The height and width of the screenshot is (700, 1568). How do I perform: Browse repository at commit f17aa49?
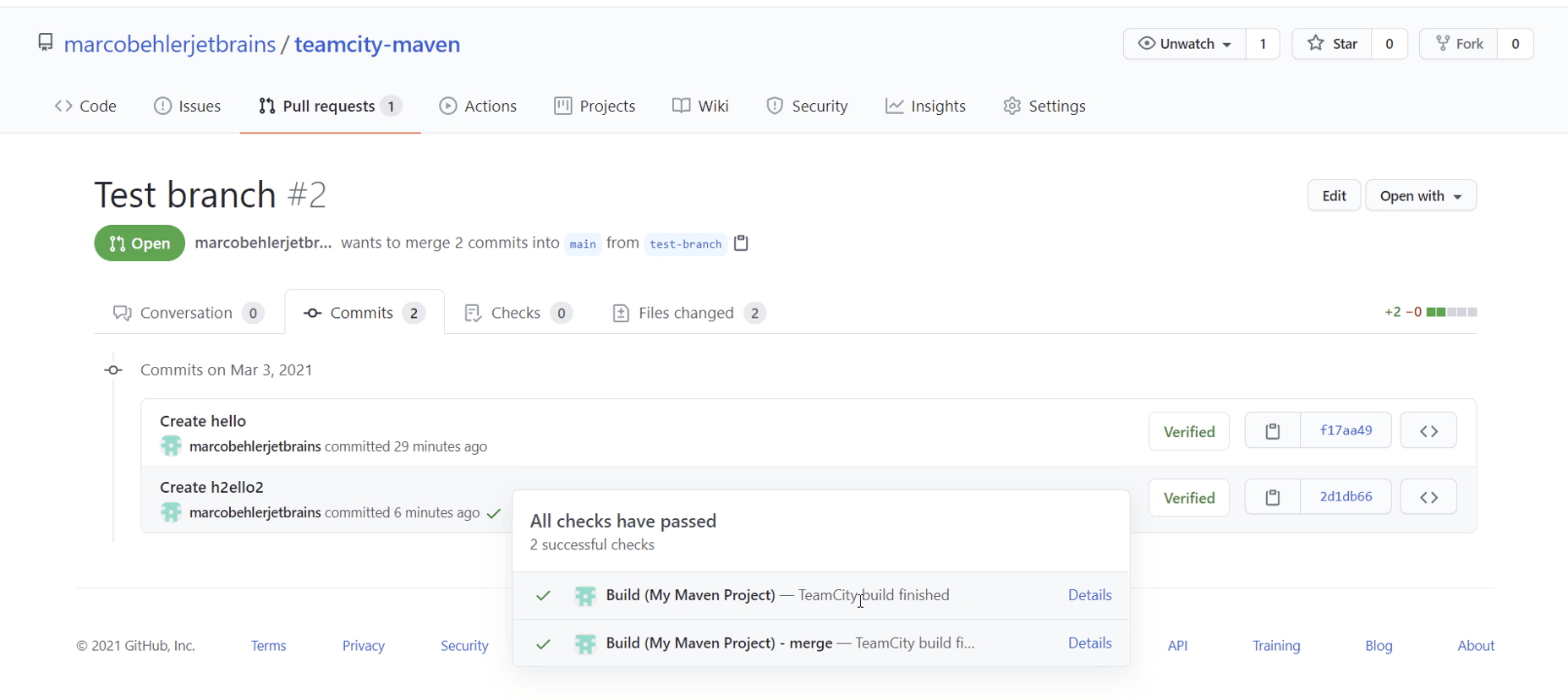(x=1428, y=431)
